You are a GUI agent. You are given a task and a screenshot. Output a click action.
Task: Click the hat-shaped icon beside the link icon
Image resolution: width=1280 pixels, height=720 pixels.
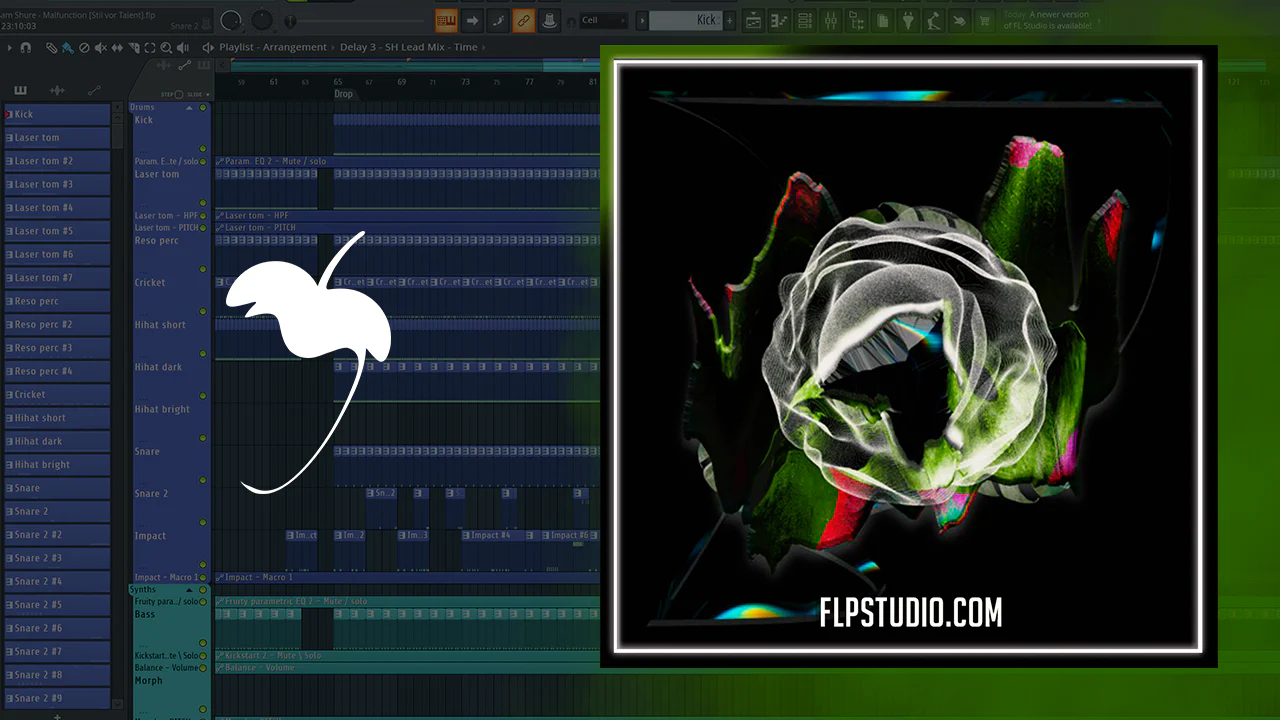549,20
